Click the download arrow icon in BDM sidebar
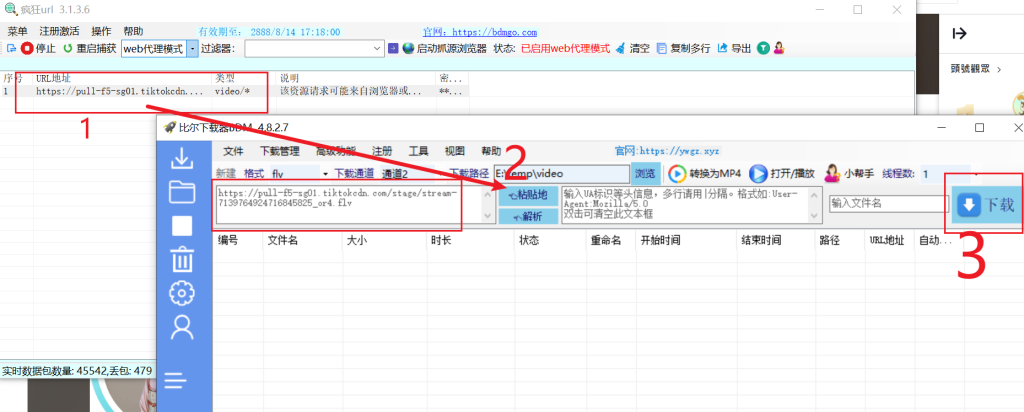This screenshot has height=412, width=1024. point(182,159)
